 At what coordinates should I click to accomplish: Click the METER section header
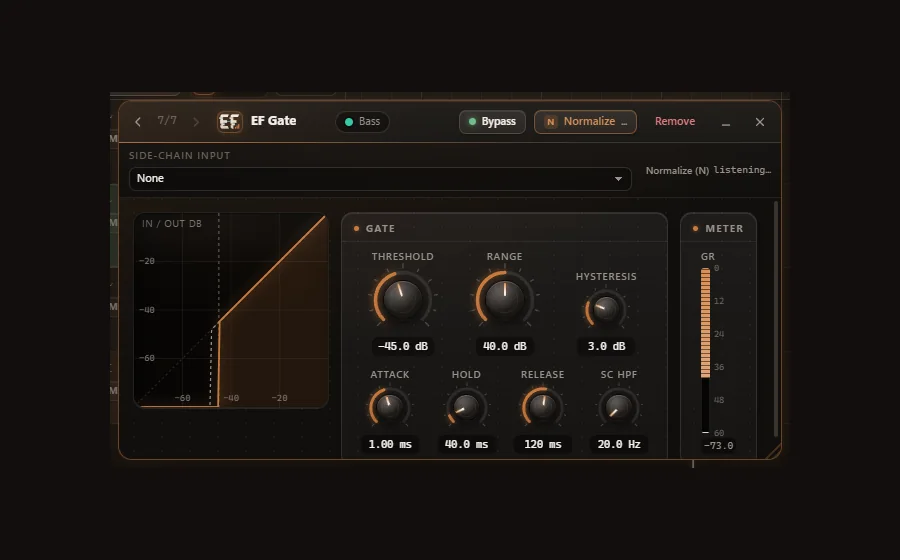pos(718,228)
